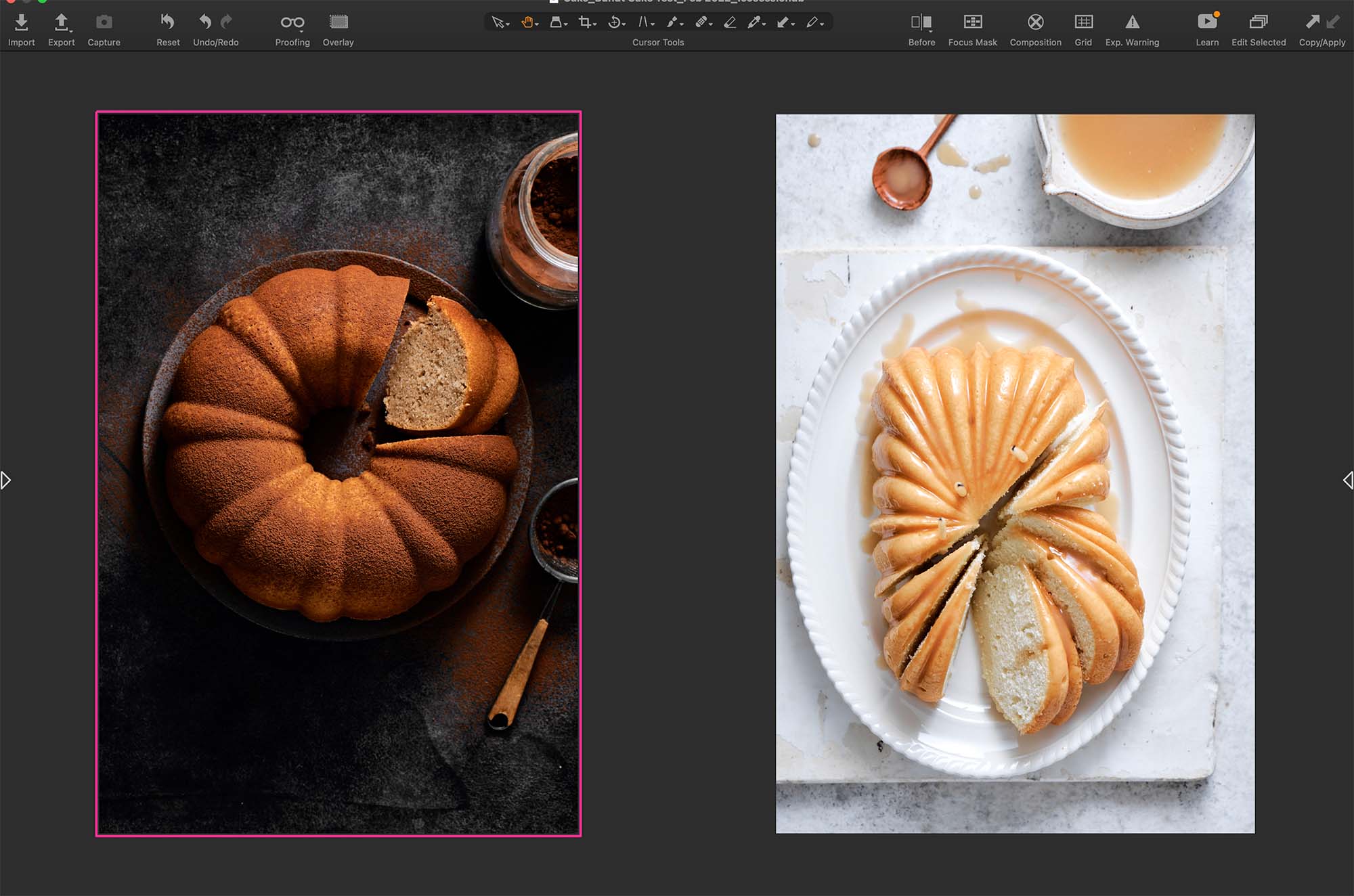Click the Import icon

pos(21,22)
